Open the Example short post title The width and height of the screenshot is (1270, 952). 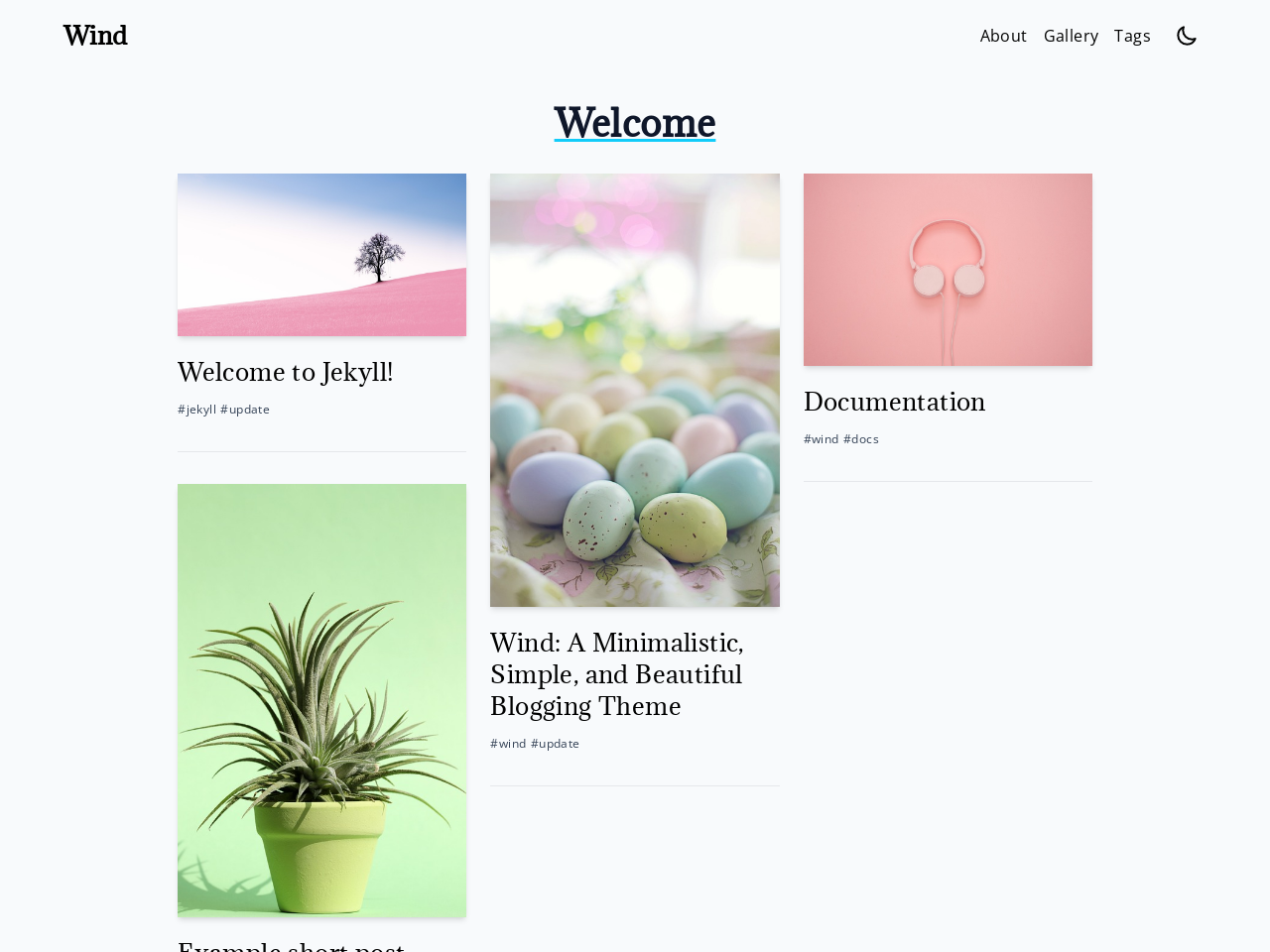(291, 945)
